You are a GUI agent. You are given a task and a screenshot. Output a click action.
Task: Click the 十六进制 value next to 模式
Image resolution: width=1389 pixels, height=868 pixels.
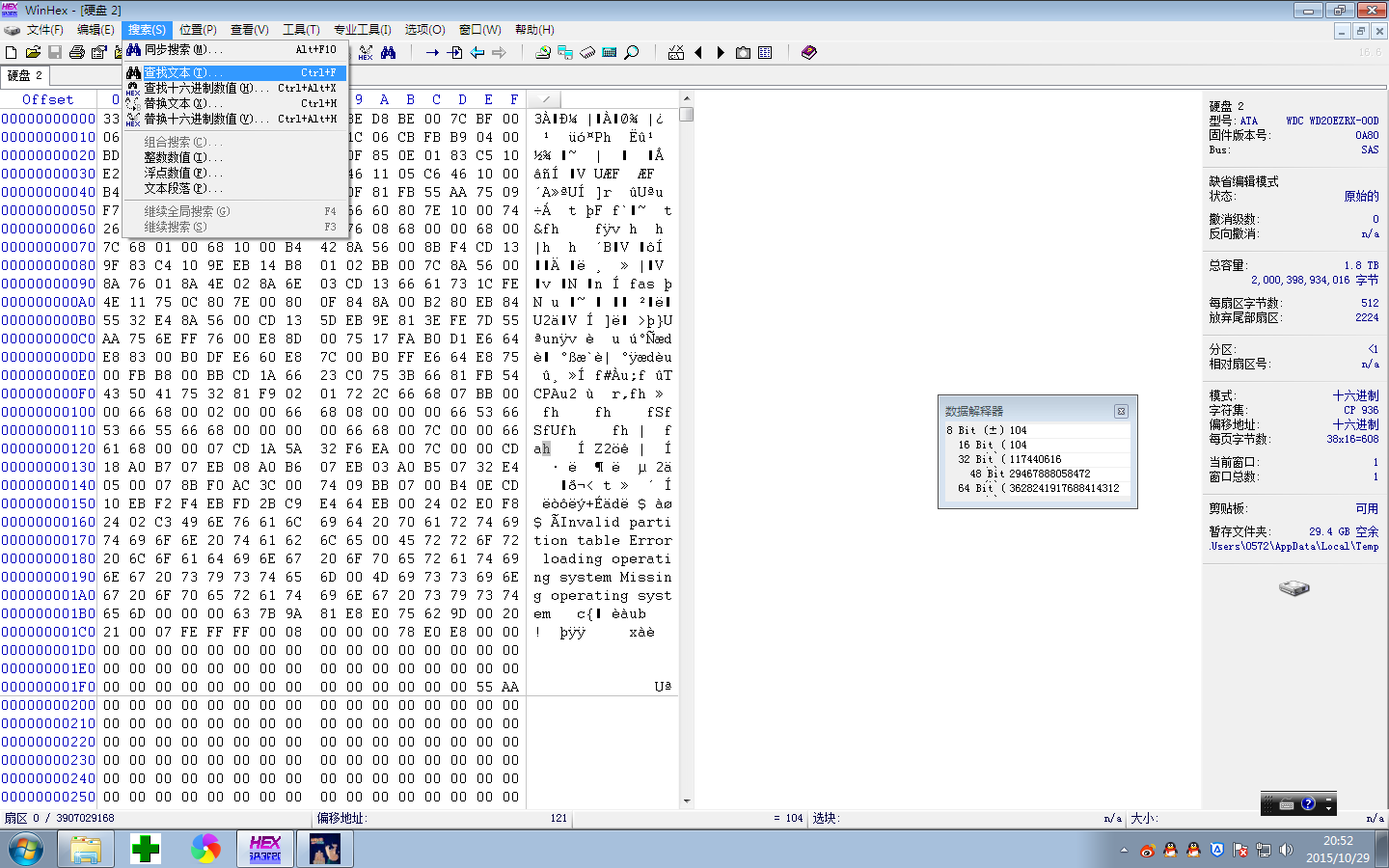pos(1355,395)
